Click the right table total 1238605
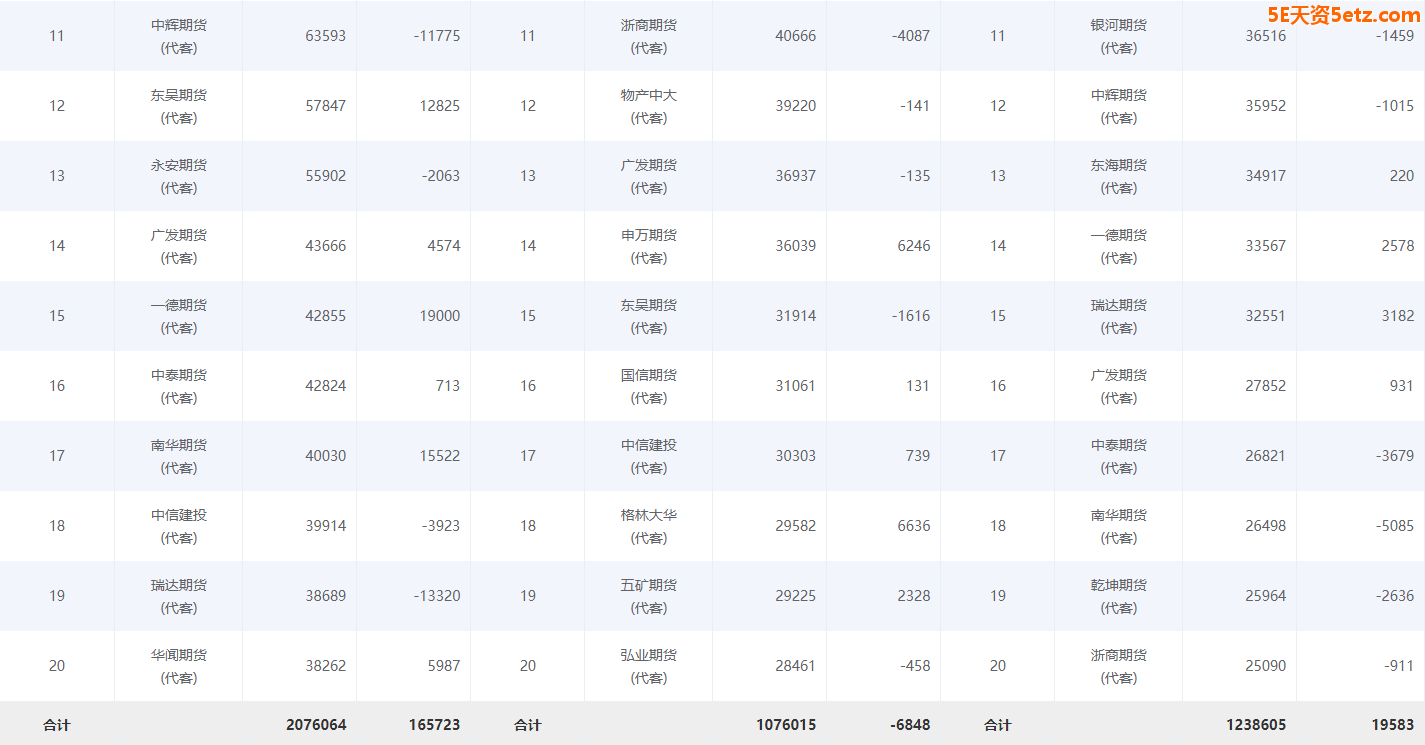 1256,725
